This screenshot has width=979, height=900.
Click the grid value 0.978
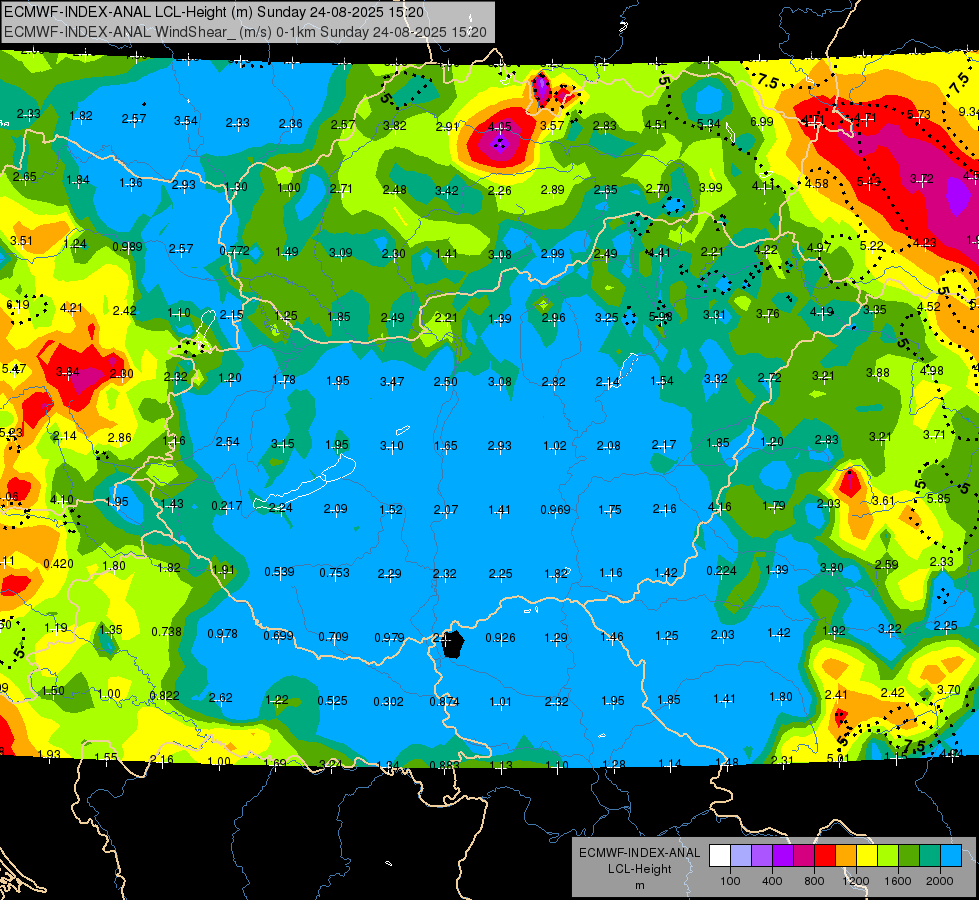(222, 634)
